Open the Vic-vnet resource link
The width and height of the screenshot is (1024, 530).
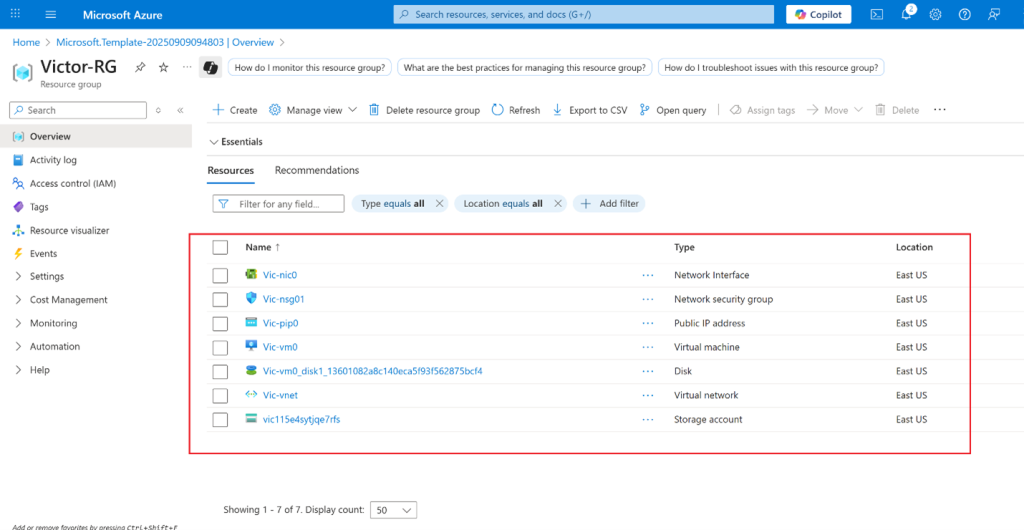pos(281,396)
